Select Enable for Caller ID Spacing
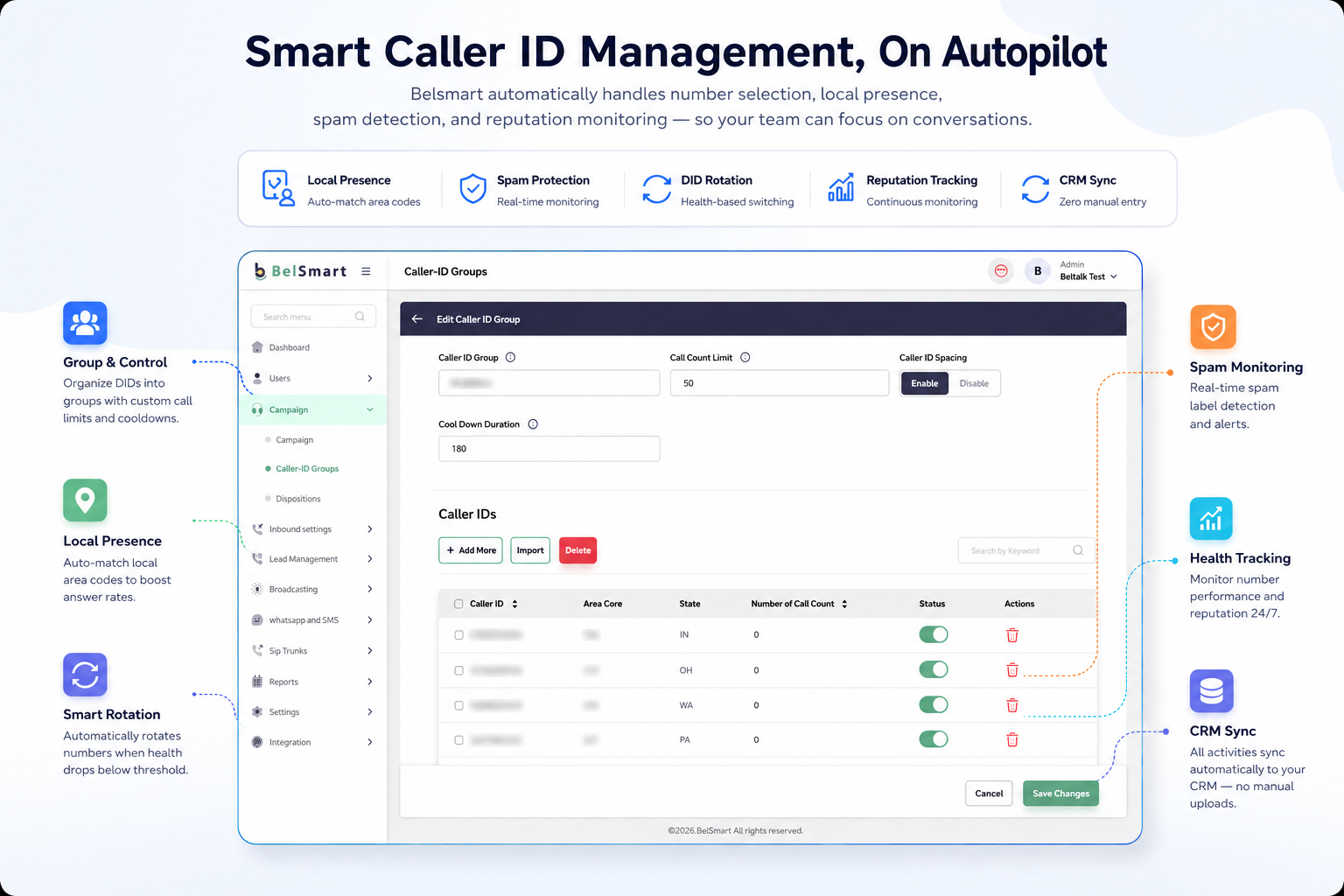Screen dimensions: 1344x896 click(x=924, y=383)
